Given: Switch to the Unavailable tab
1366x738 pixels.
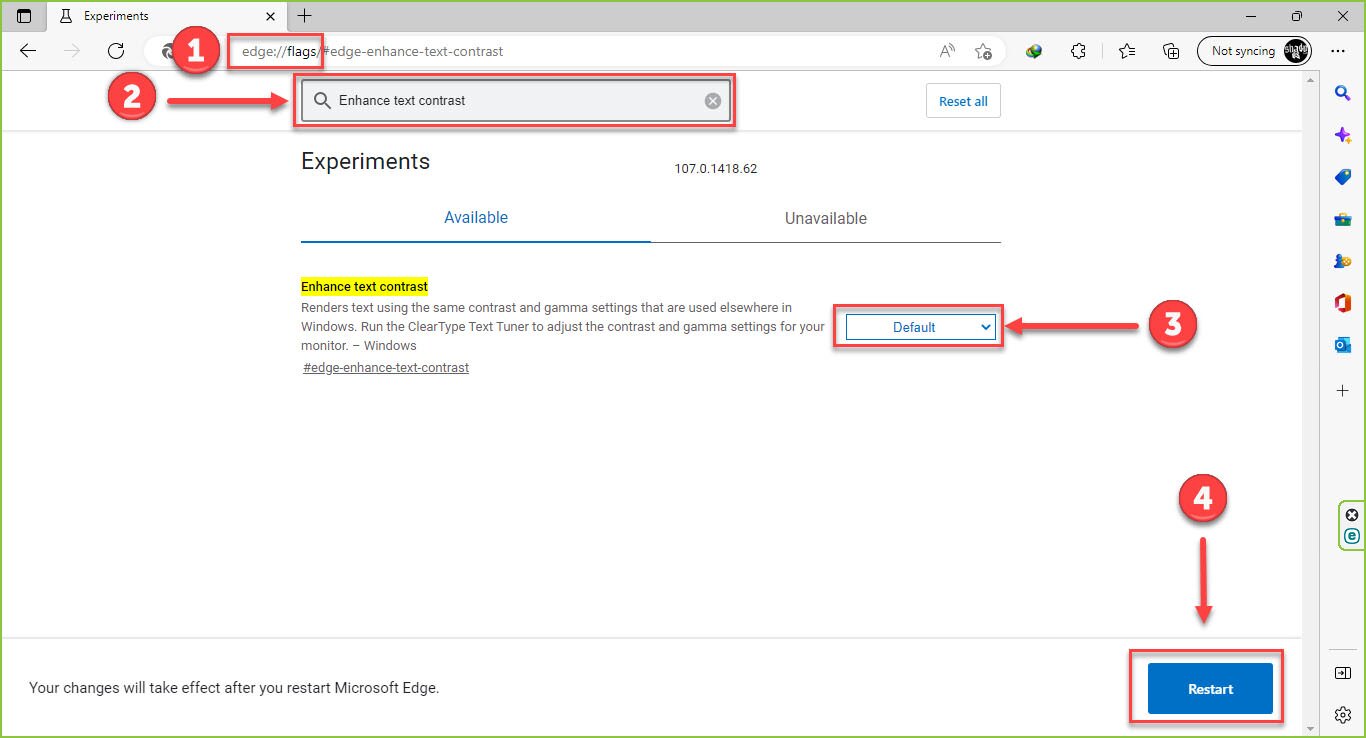Looking at the screenshot, I should pyautogui.click(x=825, y=218).
